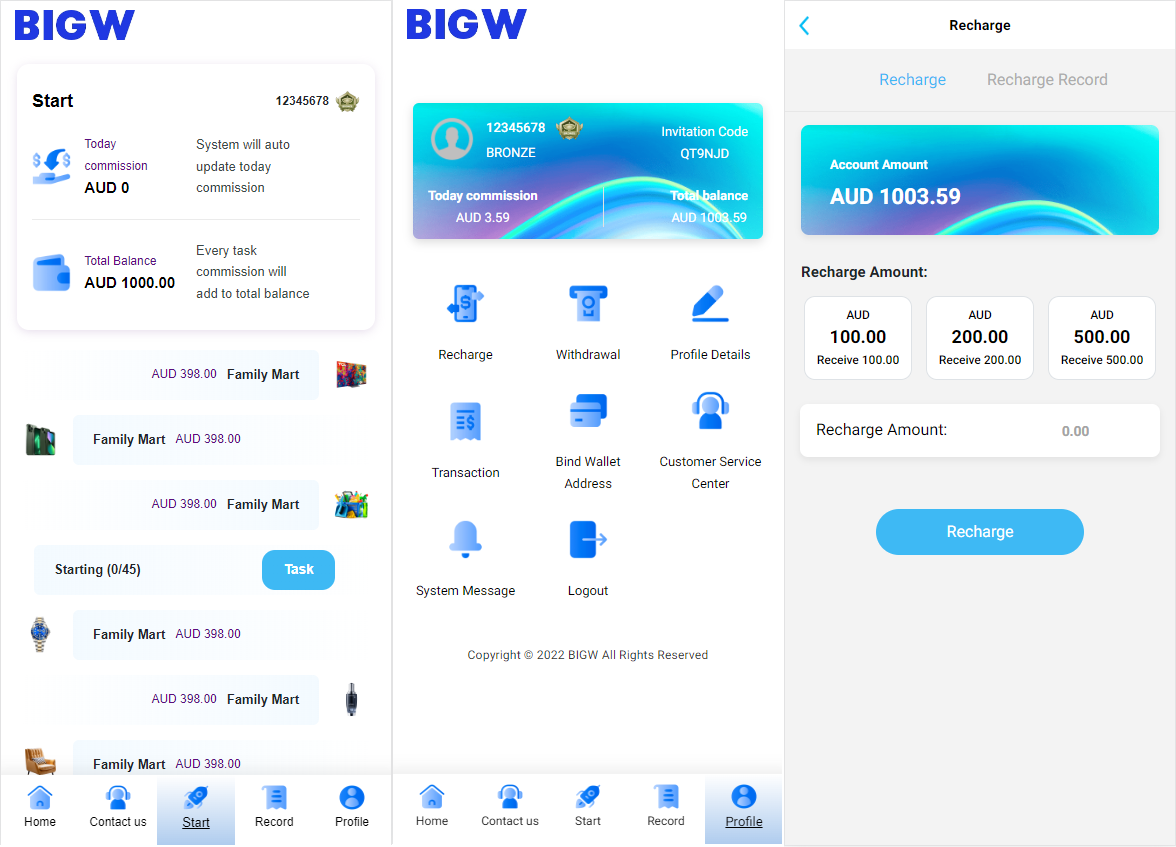Open the Customer Service Center headset icon
The width and height of the screenshot is (1176, 847).
(x=710, y=410)
